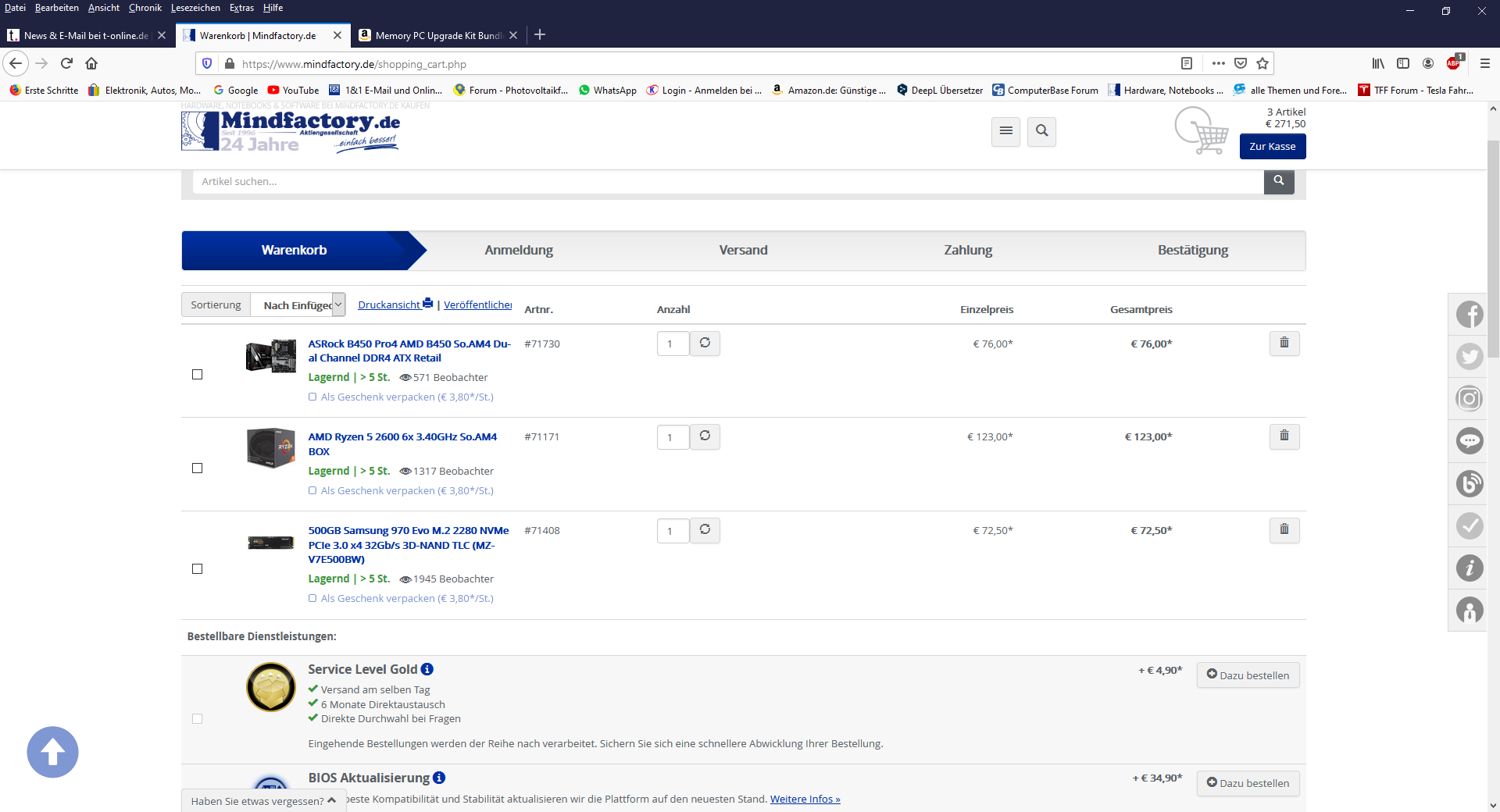Delete the ASRock B450 Pro4 item via trash icon
The image size is (1500, 812).
1284,344
